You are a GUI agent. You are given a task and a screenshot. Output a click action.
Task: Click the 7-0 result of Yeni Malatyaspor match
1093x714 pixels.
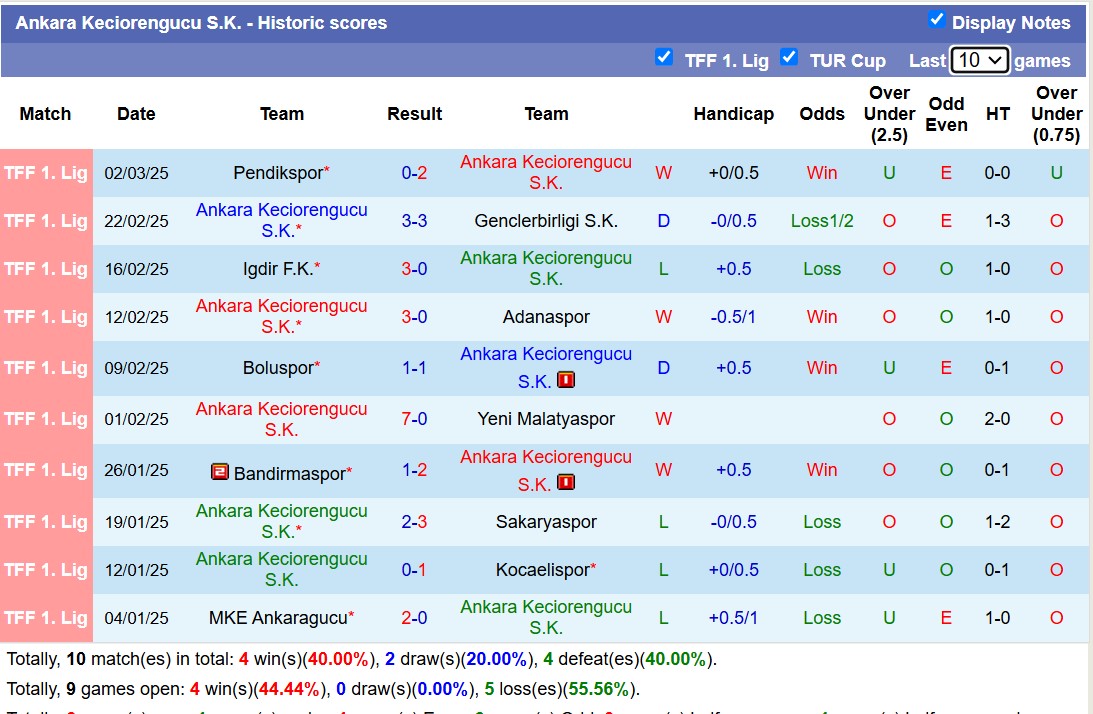[415, 419]
